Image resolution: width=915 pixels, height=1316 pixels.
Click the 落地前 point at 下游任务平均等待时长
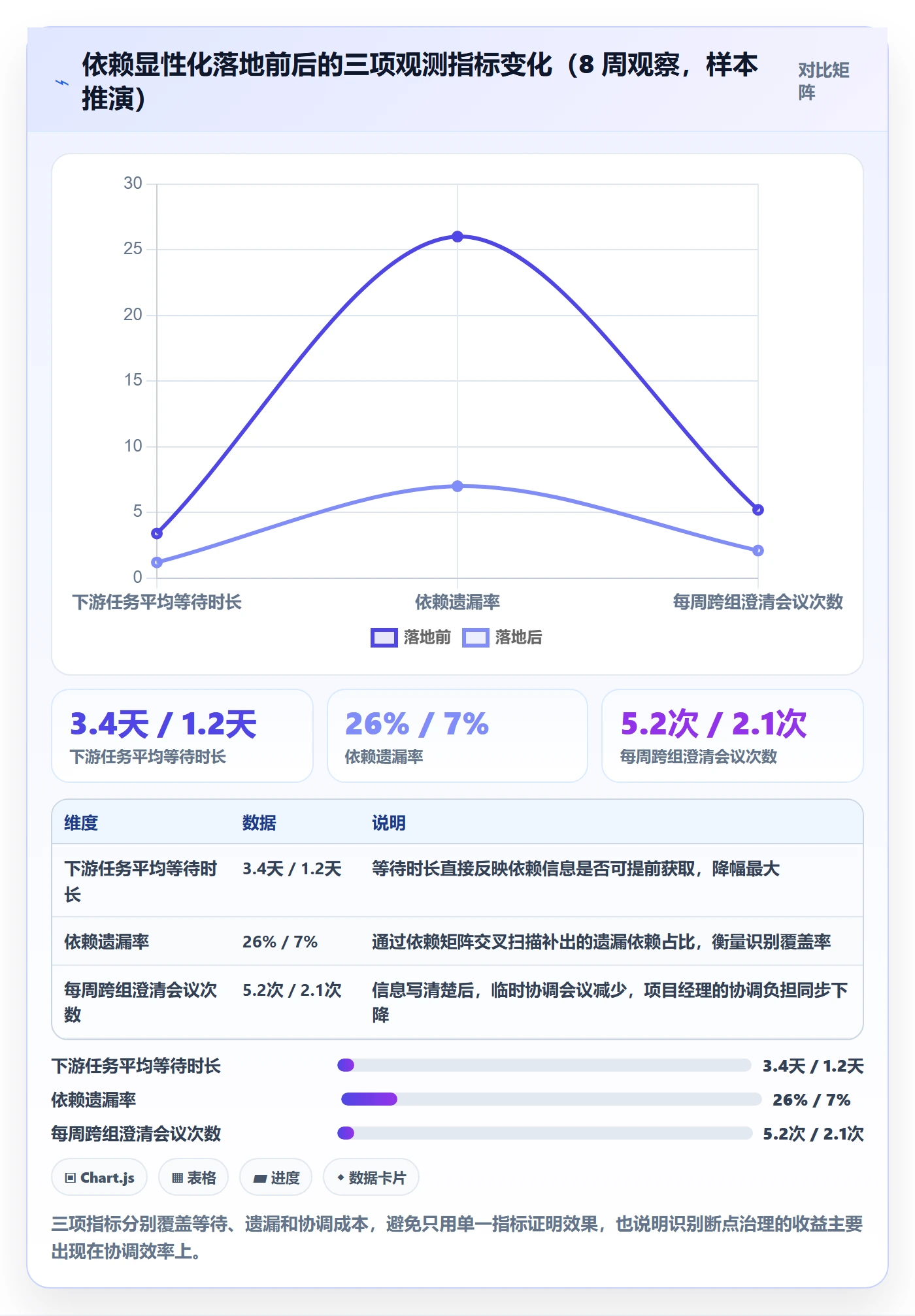pos(157,533)
